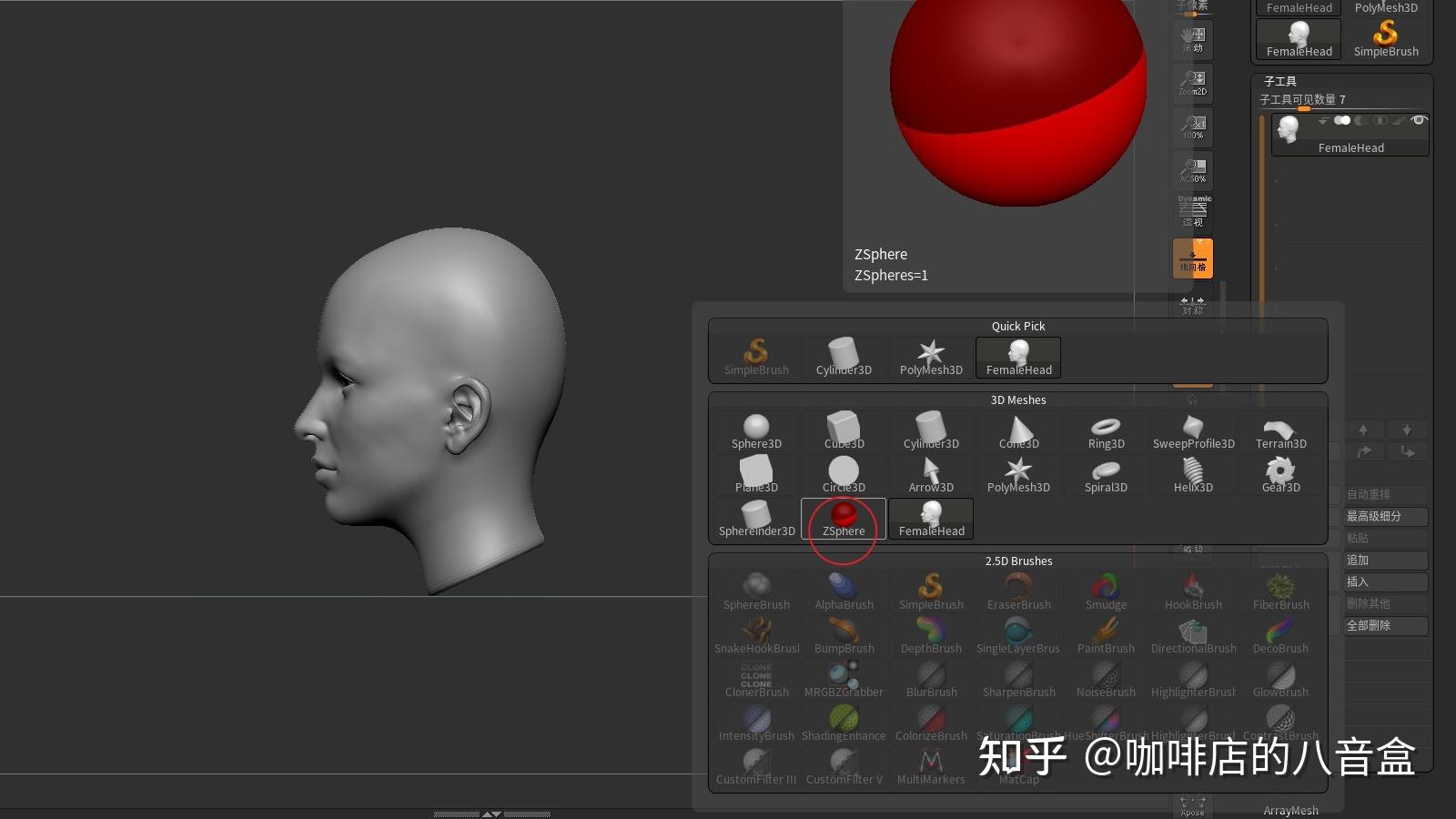Image resolution: width=1456 pixels, height=819 pixels.
Task: Select FemaleHead in the 3D Meshes section
Action: (931, 519)
